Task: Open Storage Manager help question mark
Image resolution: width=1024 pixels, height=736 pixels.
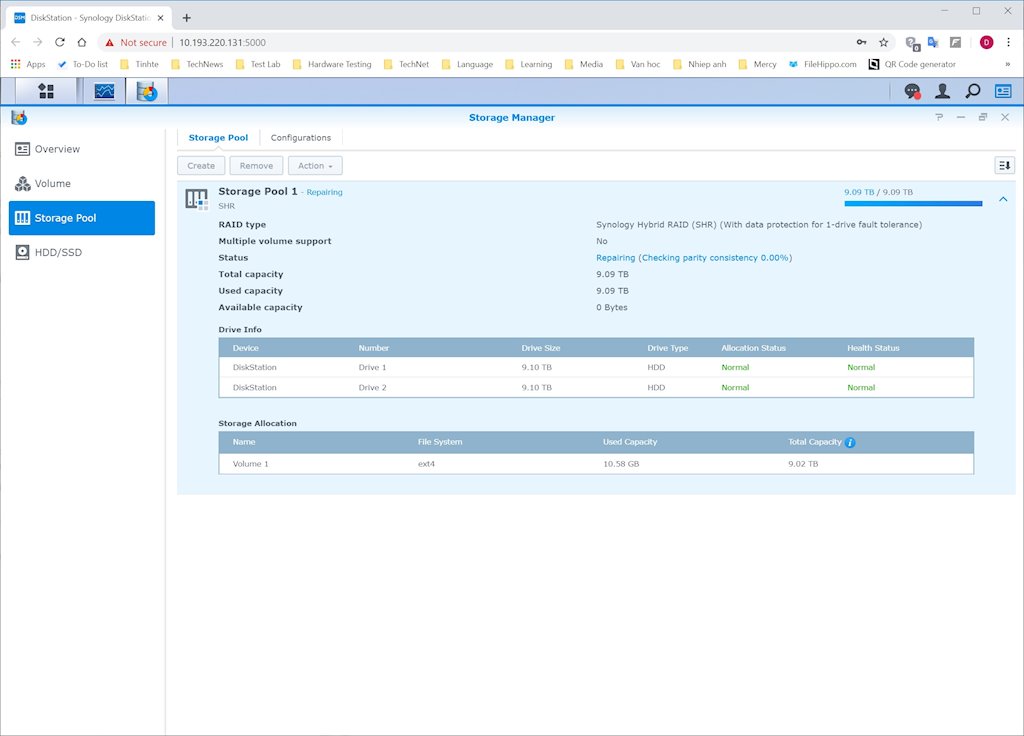Action: [939, 117]
